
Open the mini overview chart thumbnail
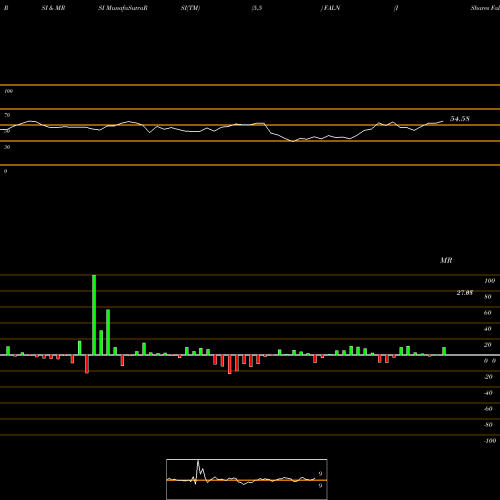(247, 479)
